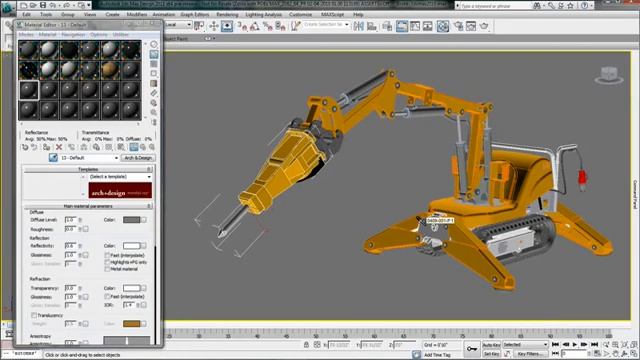Screen dimensions: 640x360
Task: Select the tan colored material sample sphere
Action: click(x=110, y=70)
